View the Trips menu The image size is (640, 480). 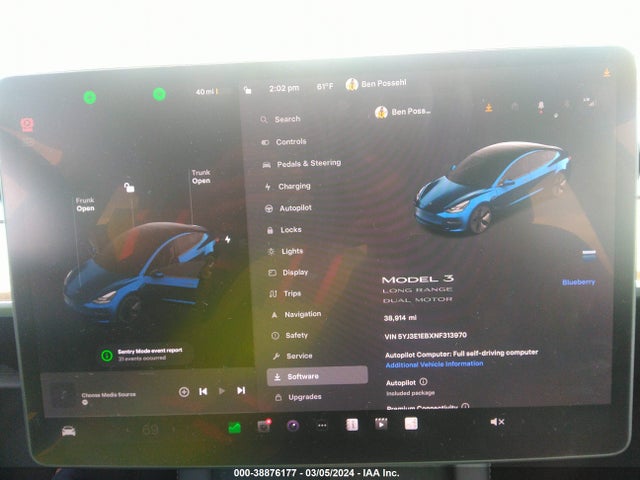point(285,293)
